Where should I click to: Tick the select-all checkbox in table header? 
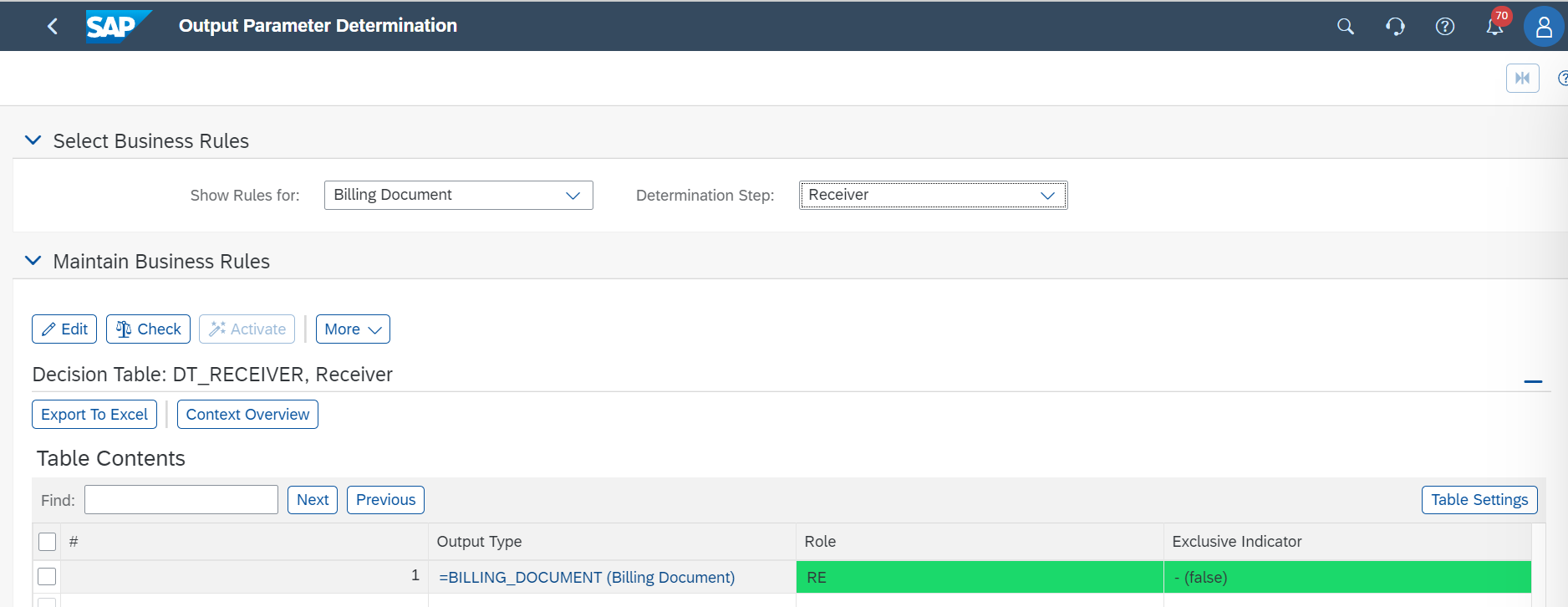(48, 542)
